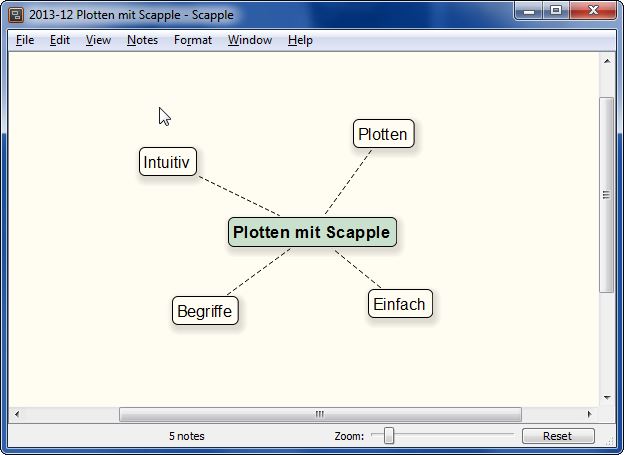Screen dimensions: 624x455
Task: Open the Window menu
Action: pyautogui.click(x=249, y=40)
